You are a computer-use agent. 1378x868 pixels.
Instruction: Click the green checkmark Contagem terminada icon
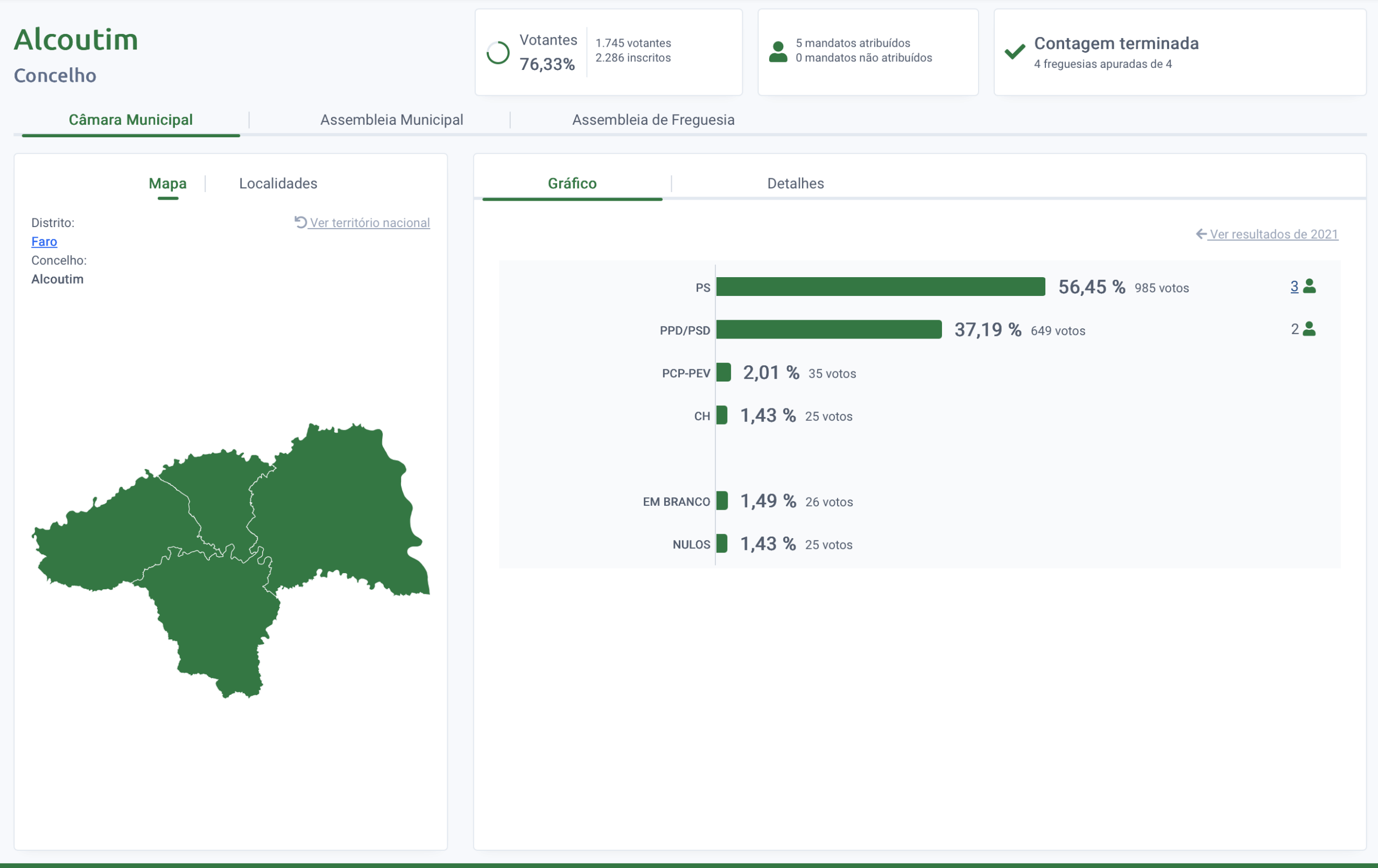click(1015, 52)
